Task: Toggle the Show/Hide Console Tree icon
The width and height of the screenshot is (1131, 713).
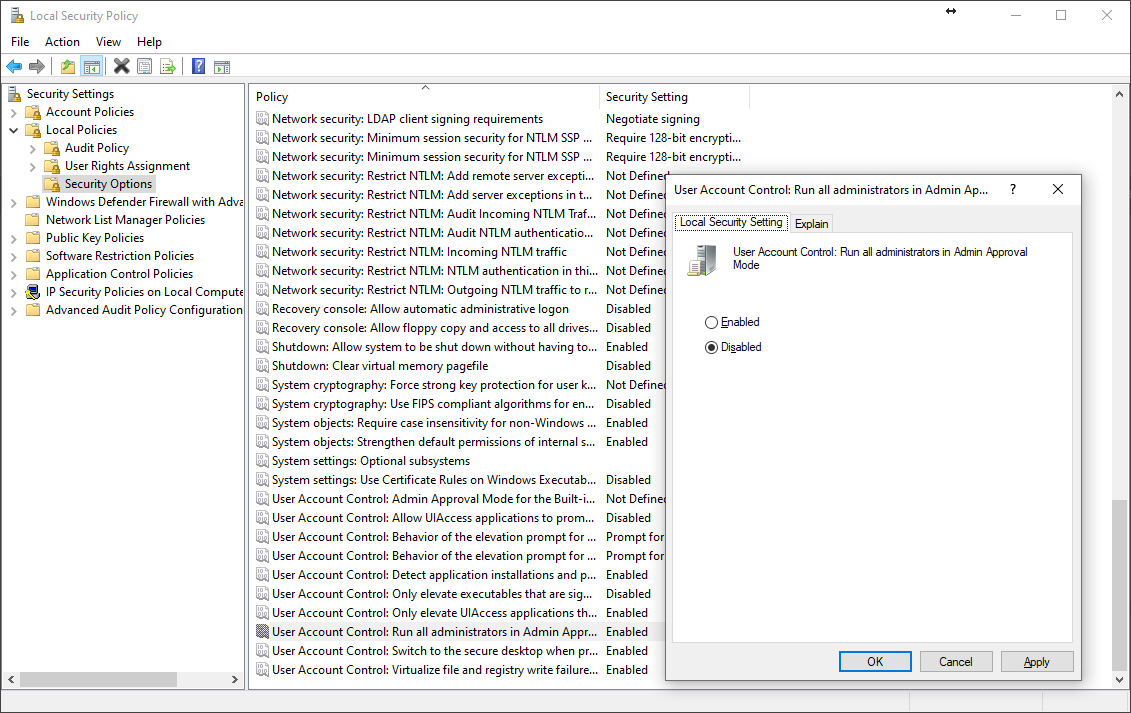Action: coord(91,67)
